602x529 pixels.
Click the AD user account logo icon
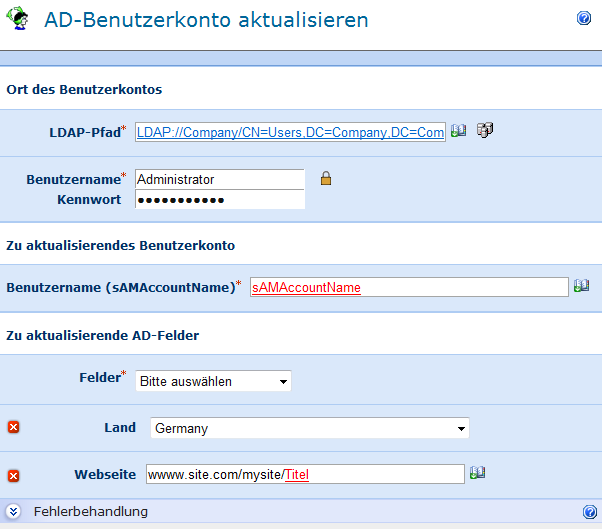(19, 21)
